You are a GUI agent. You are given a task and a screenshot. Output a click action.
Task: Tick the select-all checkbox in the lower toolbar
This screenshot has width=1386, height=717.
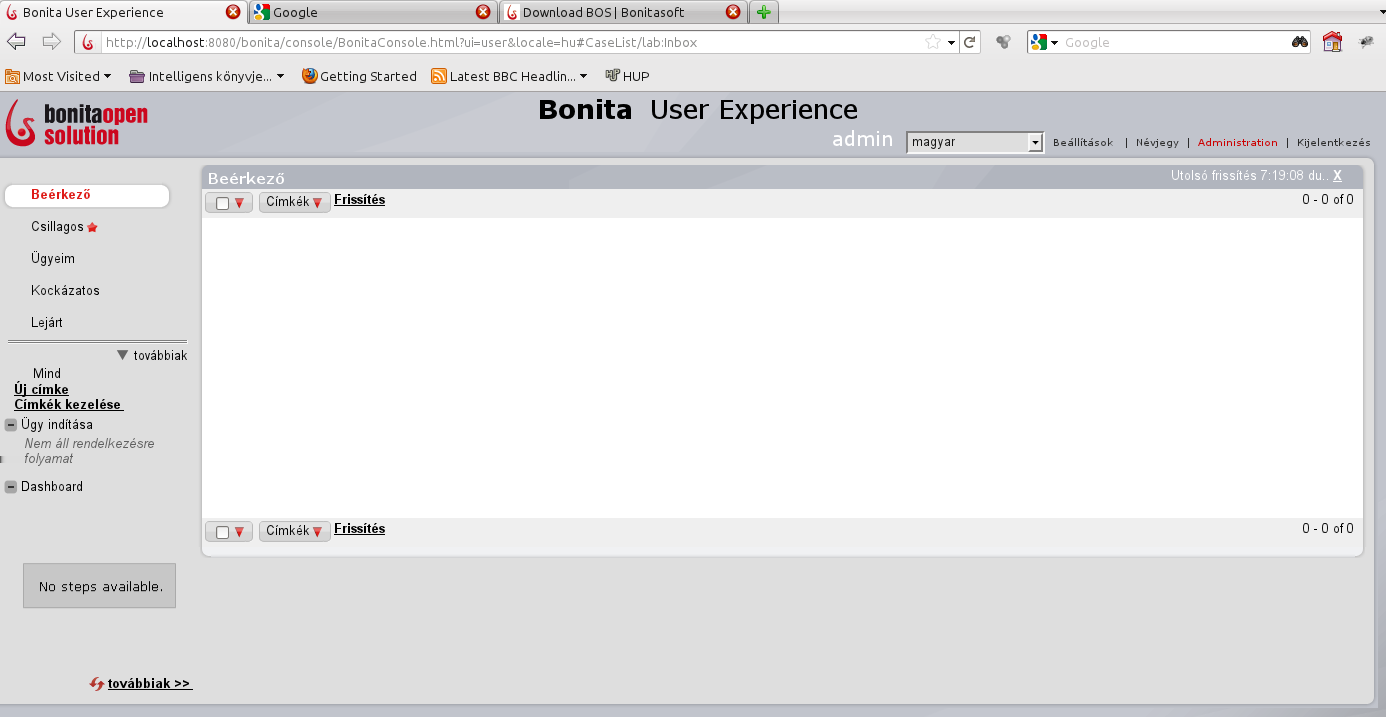[222, 532]
